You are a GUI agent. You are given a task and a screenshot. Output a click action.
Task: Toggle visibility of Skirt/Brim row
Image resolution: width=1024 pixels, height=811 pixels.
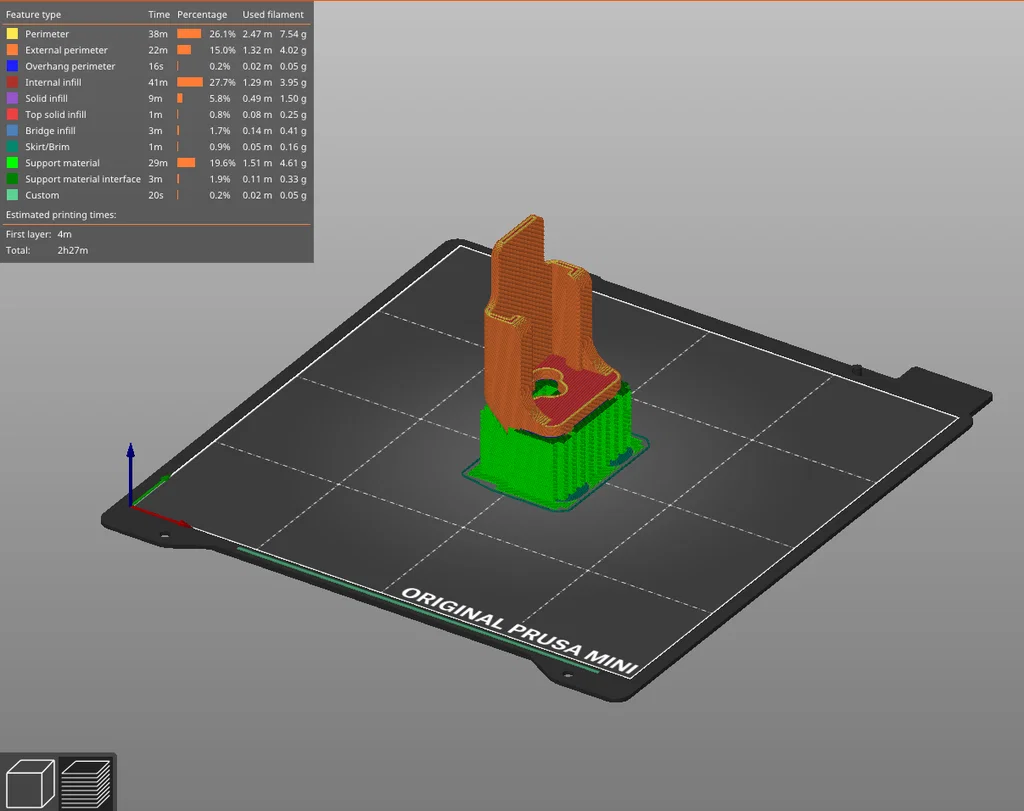point(156,147)
